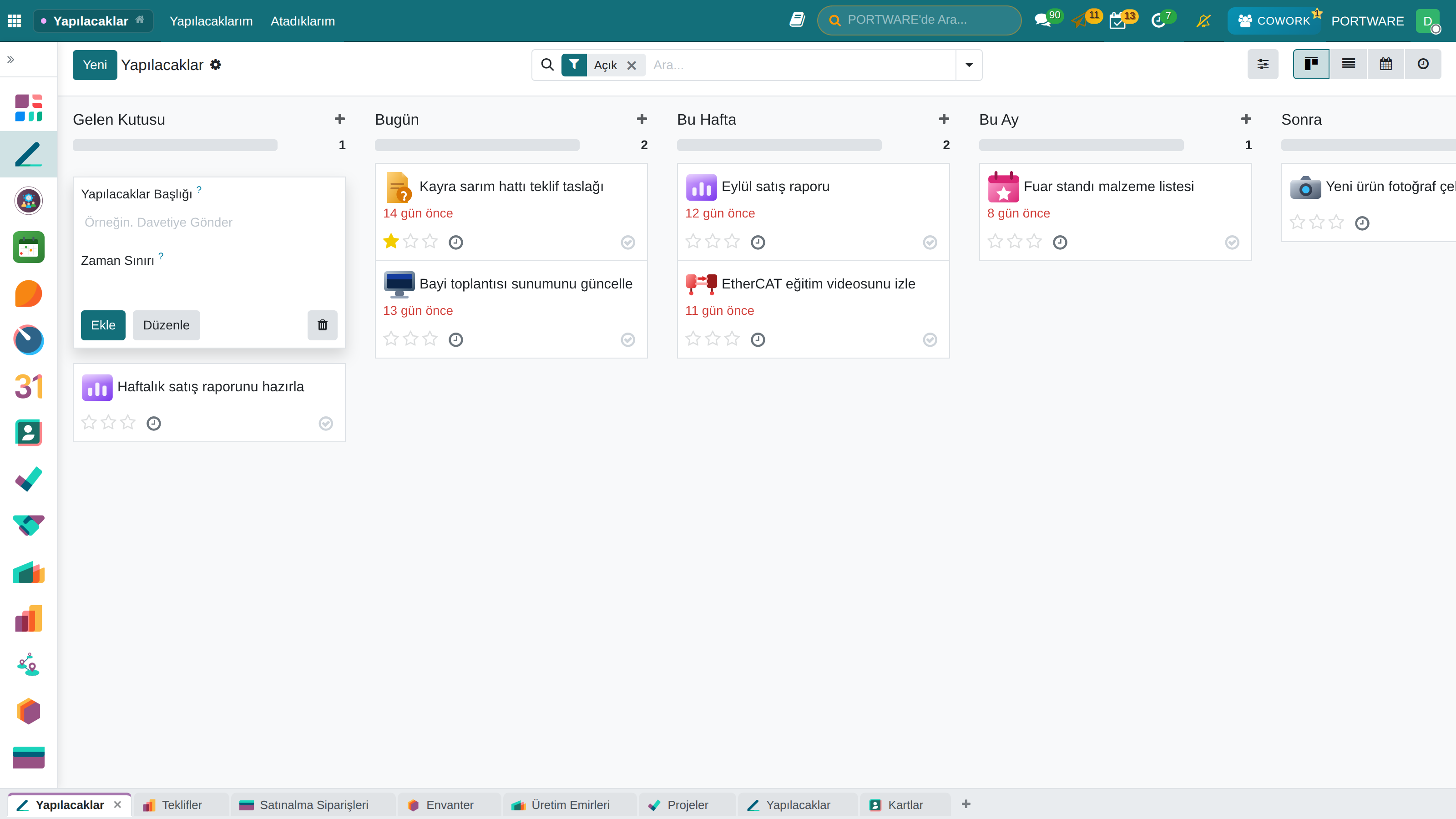Open the main apps grid menu
This screenshot has width=1456, height=819.
15,21
